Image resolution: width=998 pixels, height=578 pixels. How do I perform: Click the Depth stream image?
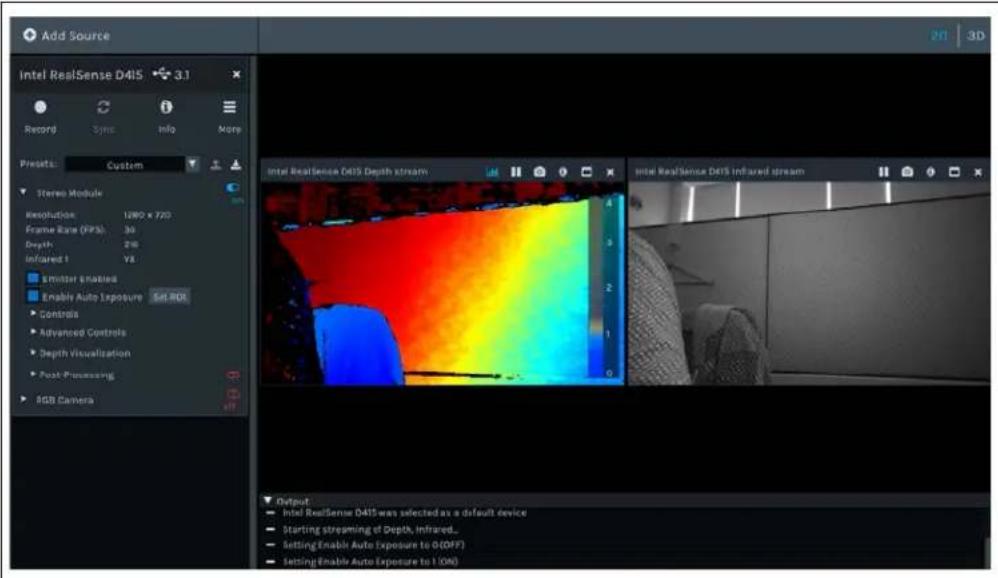(442, 284)
